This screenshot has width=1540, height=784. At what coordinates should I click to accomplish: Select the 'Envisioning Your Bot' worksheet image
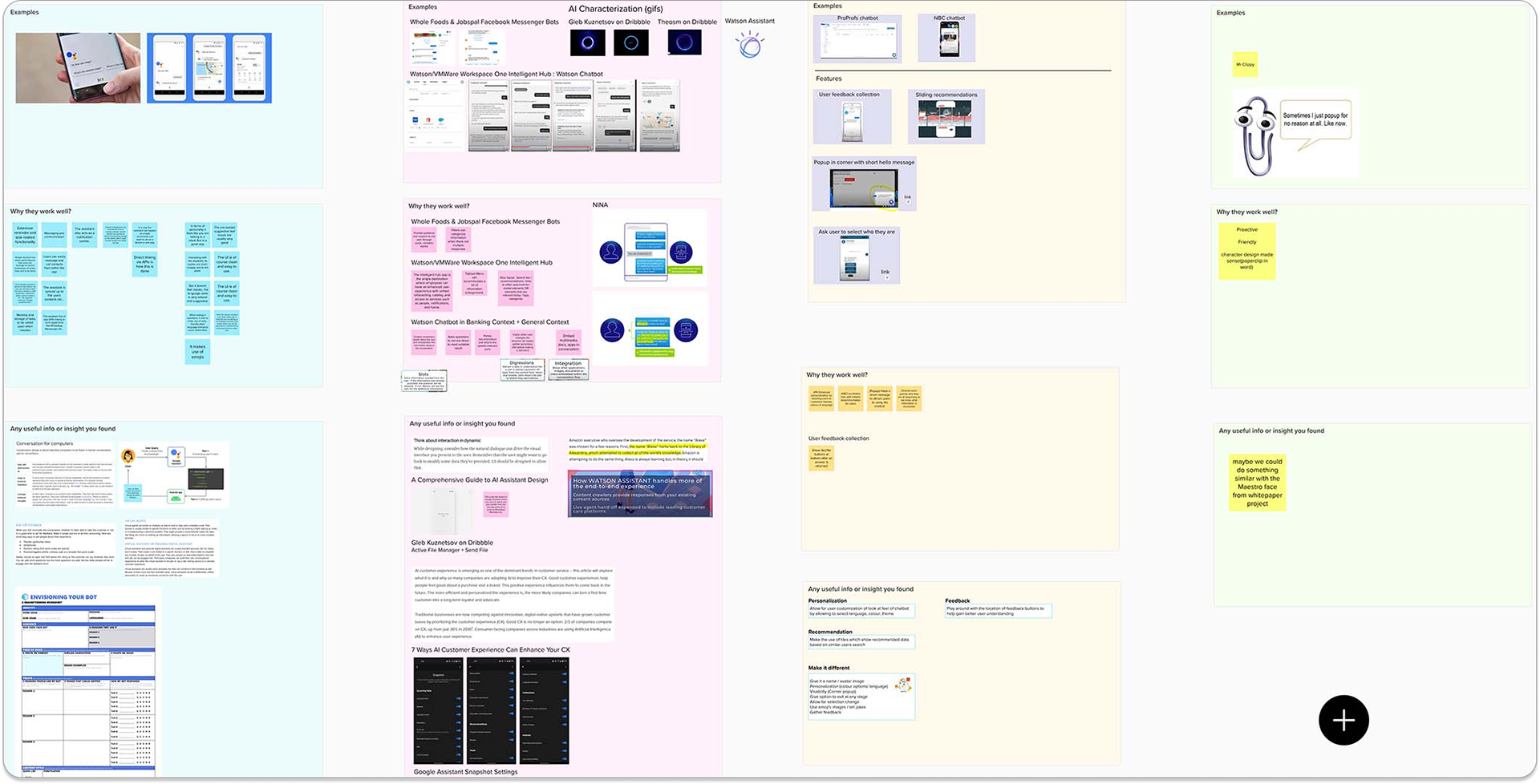[88, 684]
